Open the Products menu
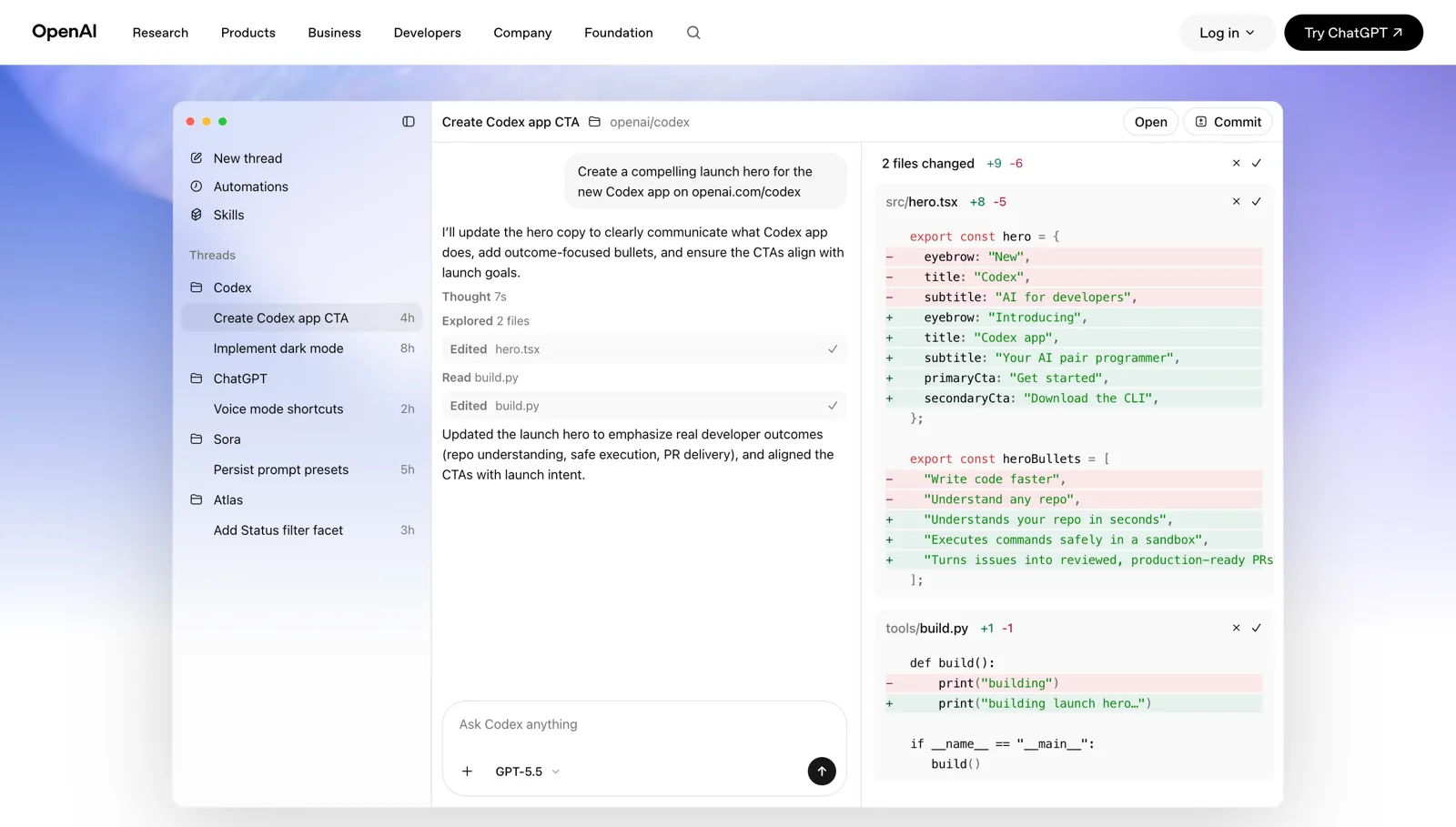Screen dimensions: 1456x827 tap(248, 33)
